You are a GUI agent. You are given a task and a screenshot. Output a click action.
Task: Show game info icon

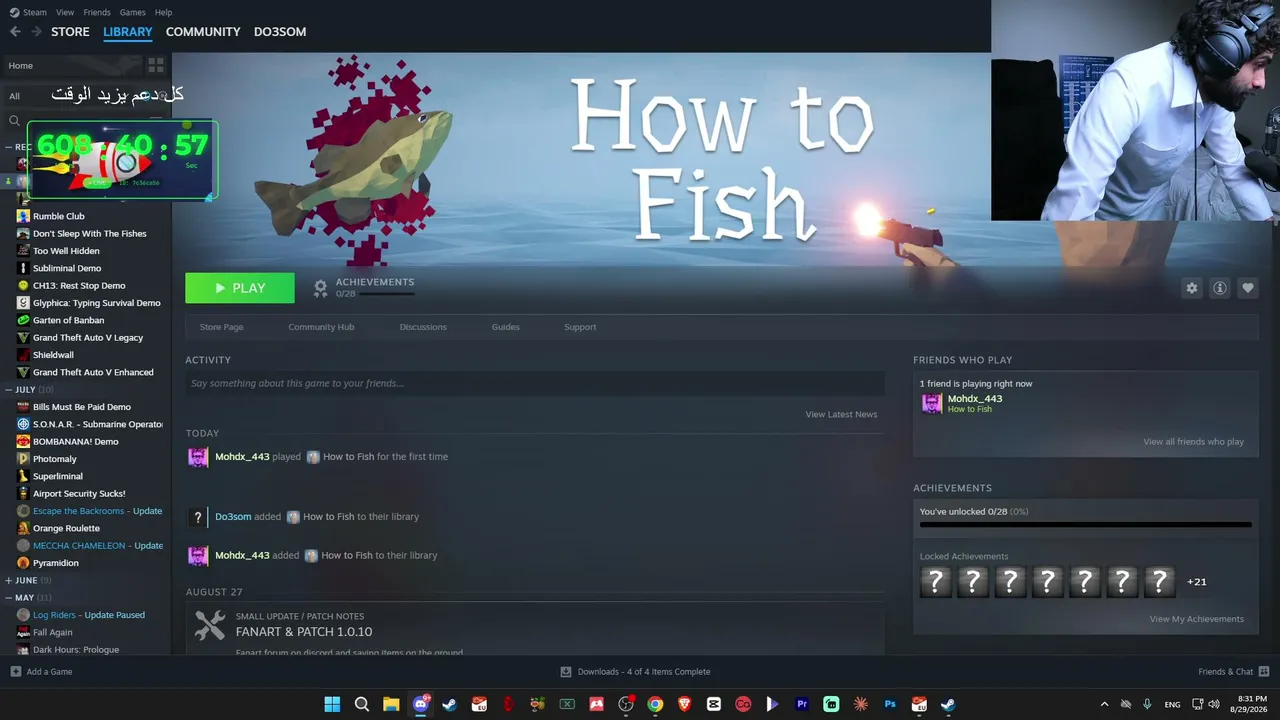pos(1219,288)
